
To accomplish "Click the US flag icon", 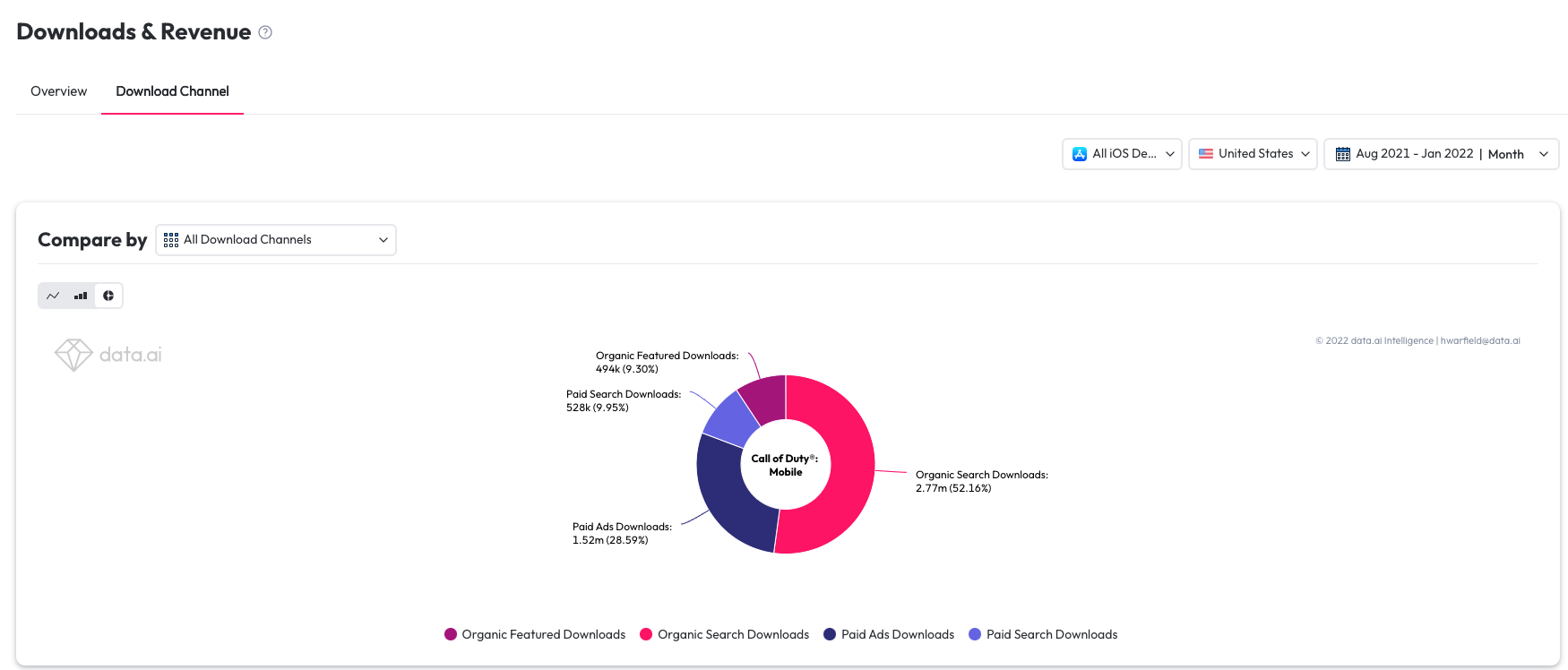I will 1206,154.
